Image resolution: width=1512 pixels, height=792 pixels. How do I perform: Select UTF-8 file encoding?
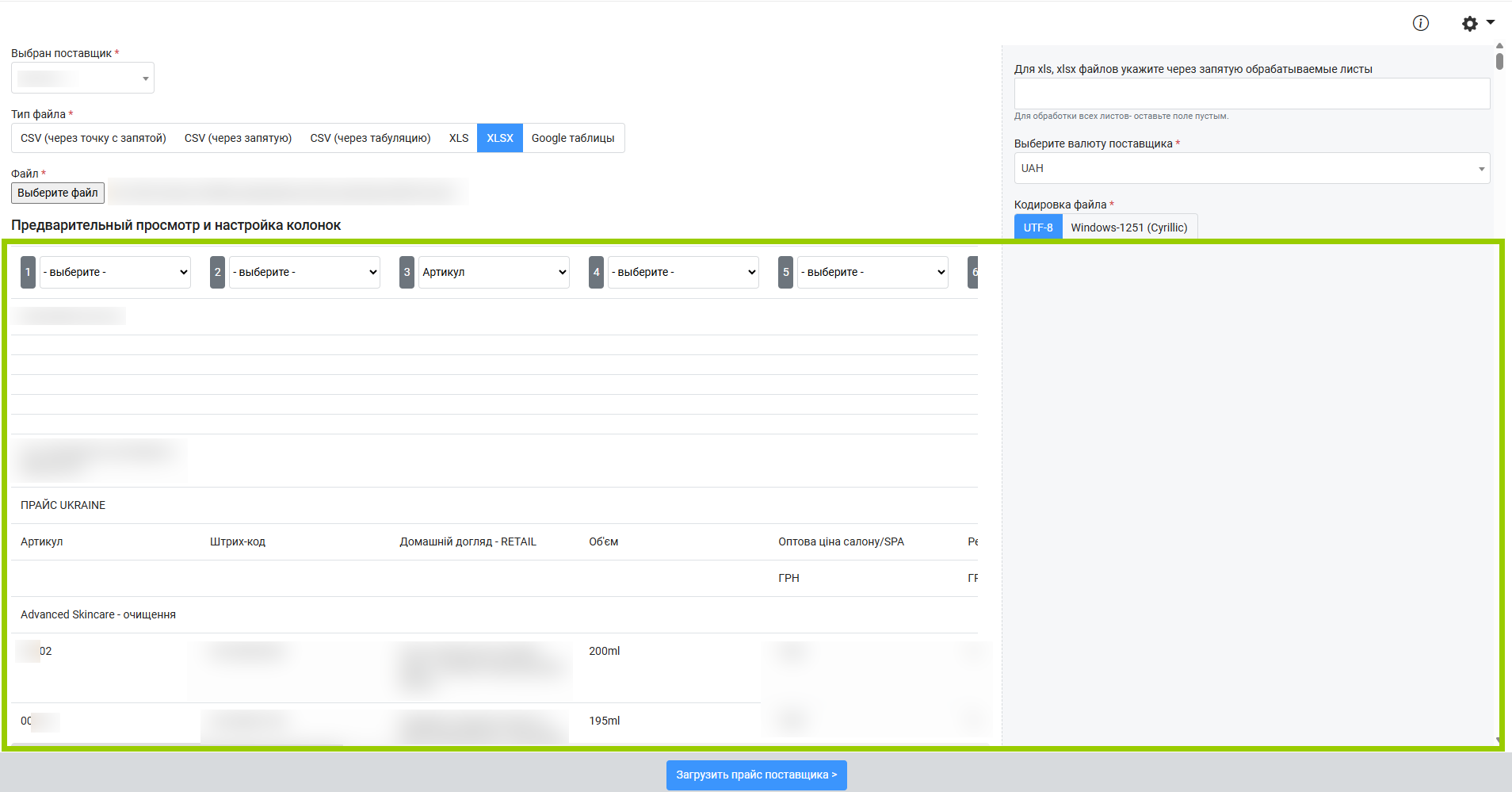tap(1037, 228)
